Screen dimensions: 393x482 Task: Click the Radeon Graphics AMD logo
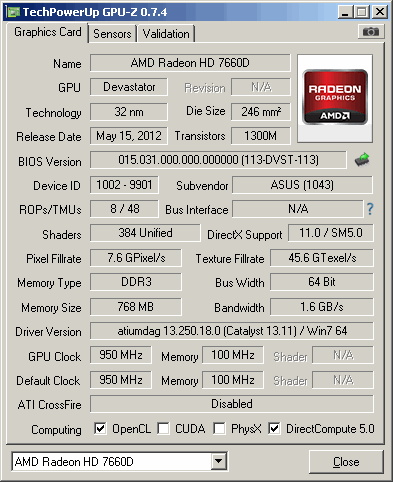pyautogui.click(x=335, y=98)
